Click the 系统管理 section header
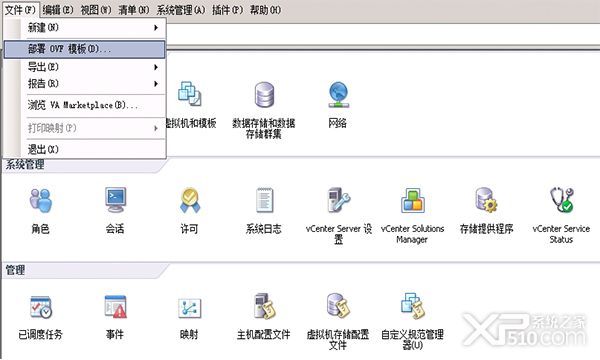600x360 pixels. tap(25, 165)
